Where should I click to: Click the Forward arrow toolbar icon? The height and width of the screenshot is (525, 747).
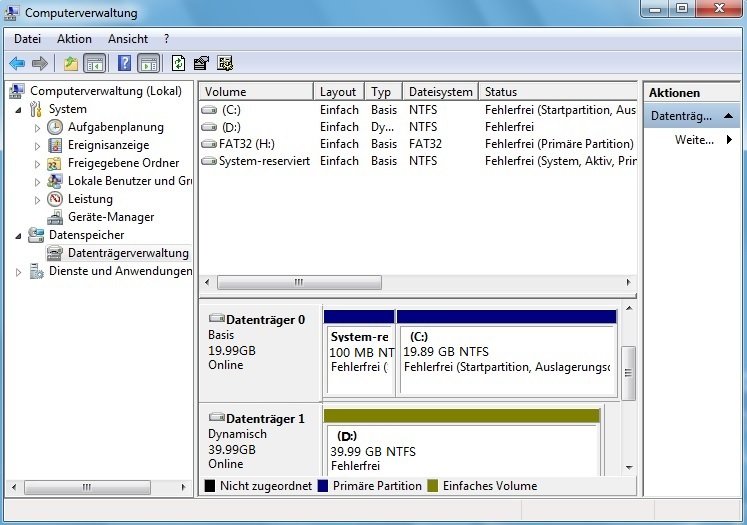click(x=40, y=63)
